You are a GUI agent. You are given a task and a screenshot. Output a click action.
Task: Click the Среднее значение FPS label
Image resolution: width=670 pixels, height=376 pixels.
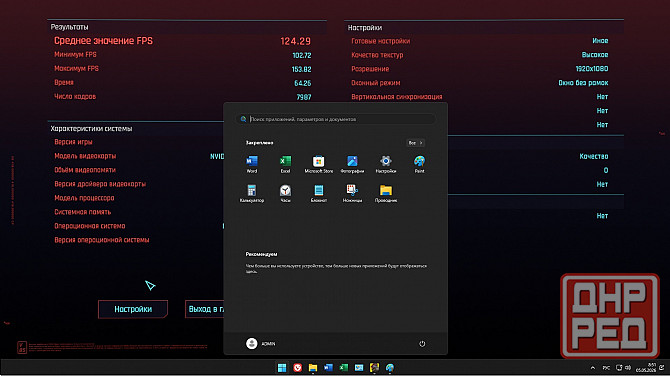(103, 41)
